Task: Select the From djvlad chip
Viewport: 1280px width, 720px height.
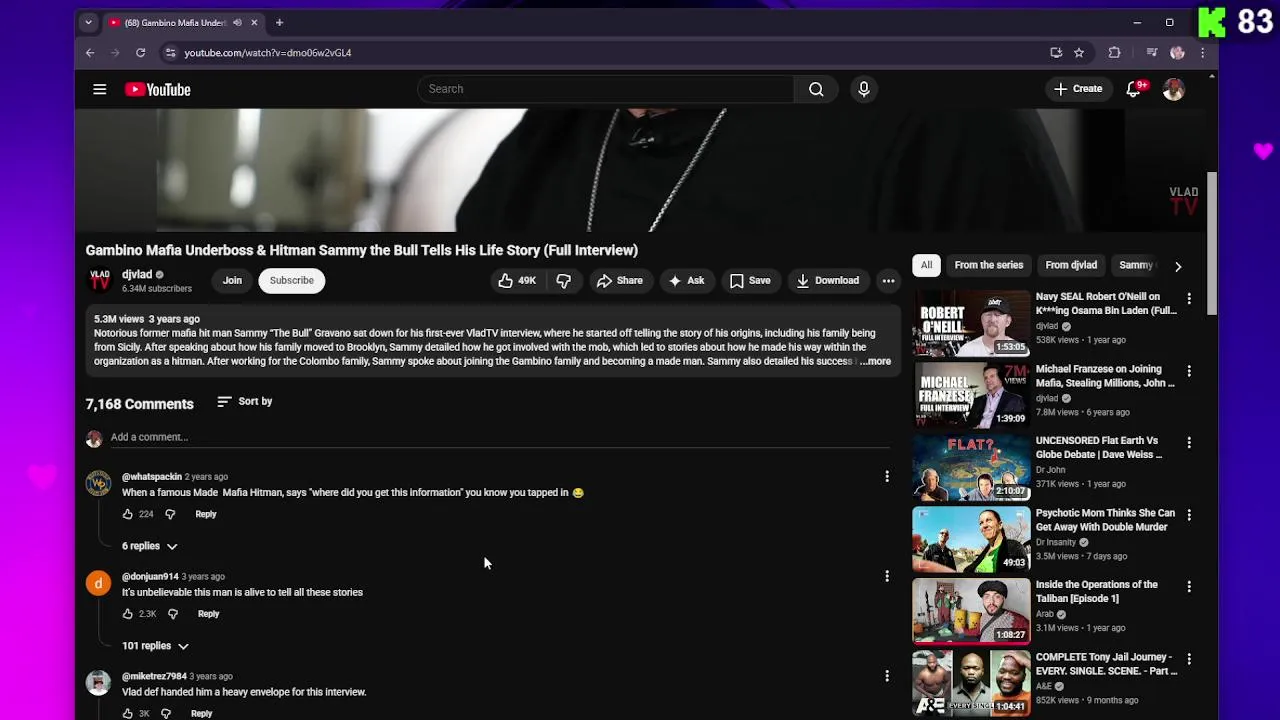Action: tap(1071, 265)
